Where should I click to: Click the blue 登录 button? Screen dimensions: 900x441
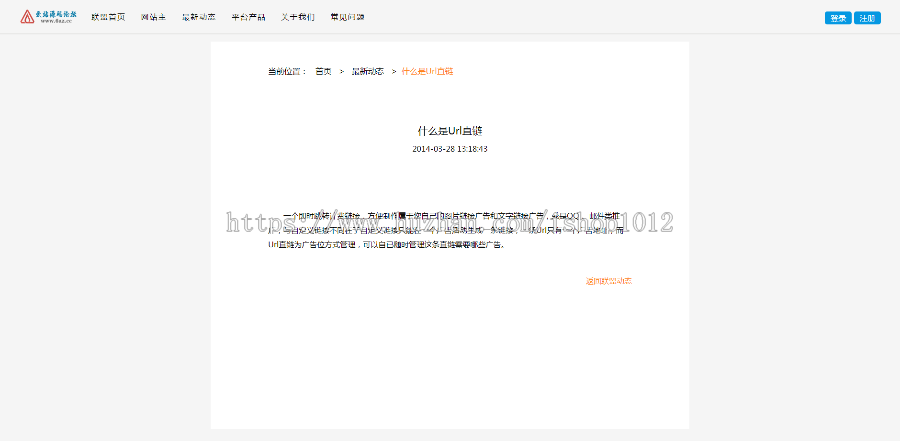pos(838,18)
